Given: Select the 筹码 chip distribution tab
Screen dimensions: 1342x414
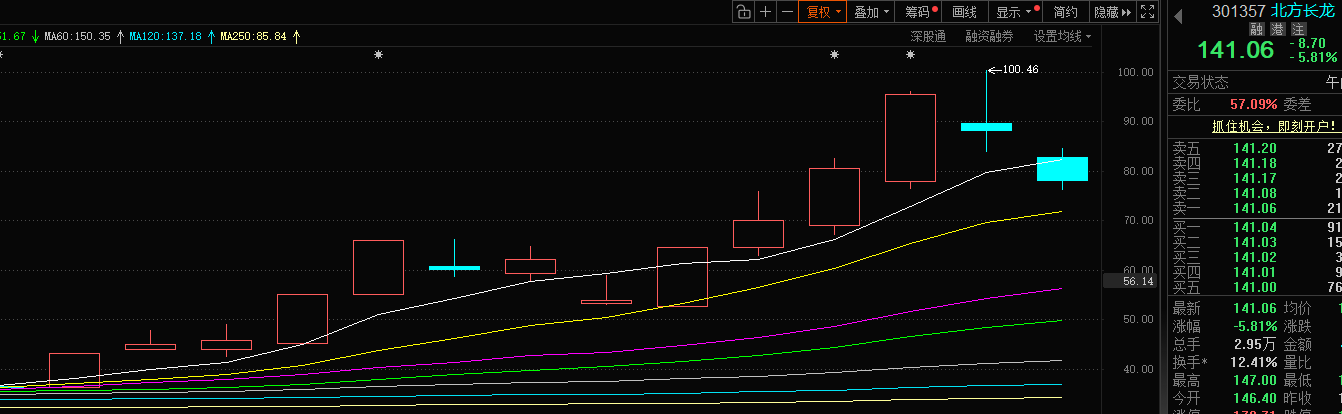Looking at the screenshot, I should (920, 12).
